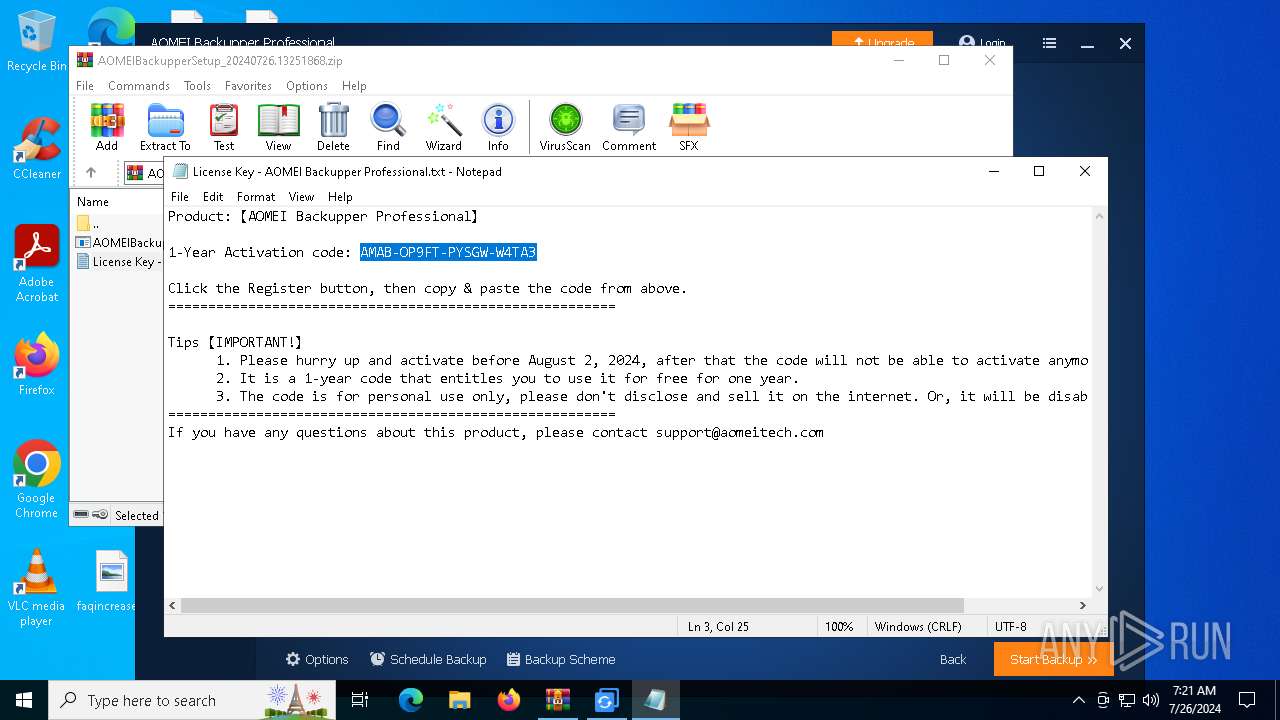Image resolution: width=1280 pixels, height=720 pixels.
Task: Open WinRAR Help menu
Action: [x=354, y=86]
